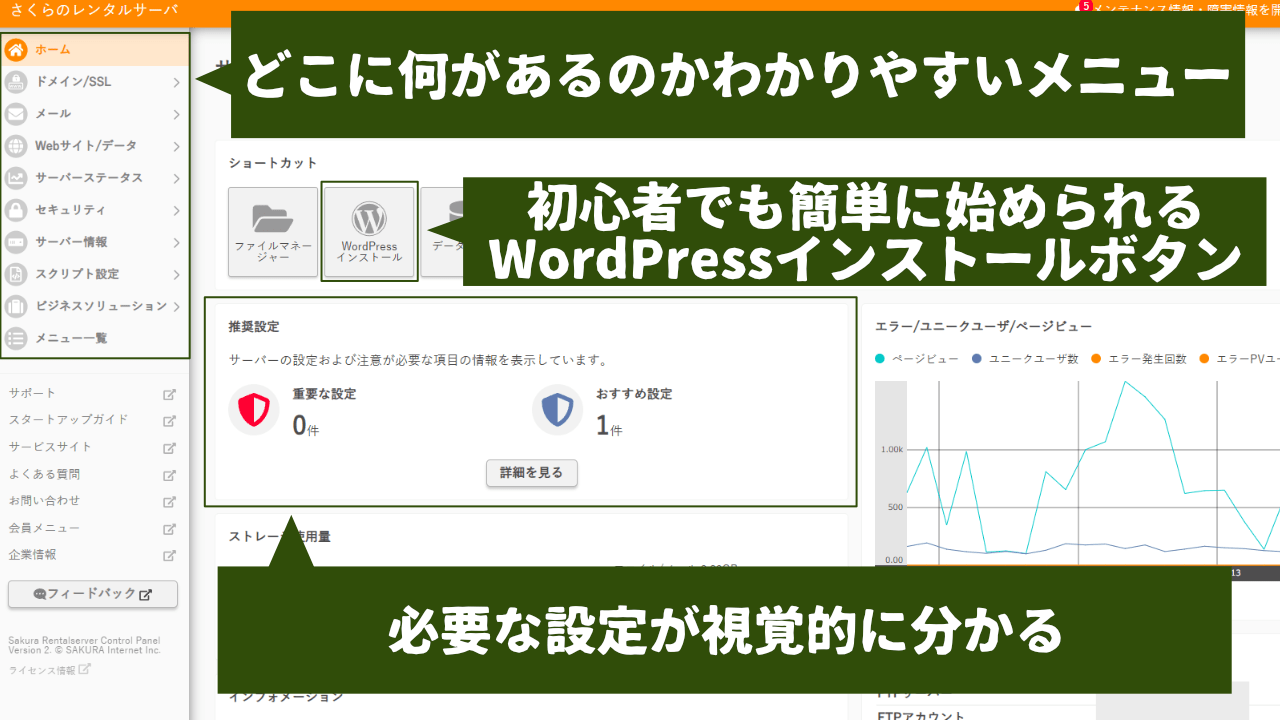Open the サポート link
Viewport: 1280px width, 720px height.
(32, 394)
